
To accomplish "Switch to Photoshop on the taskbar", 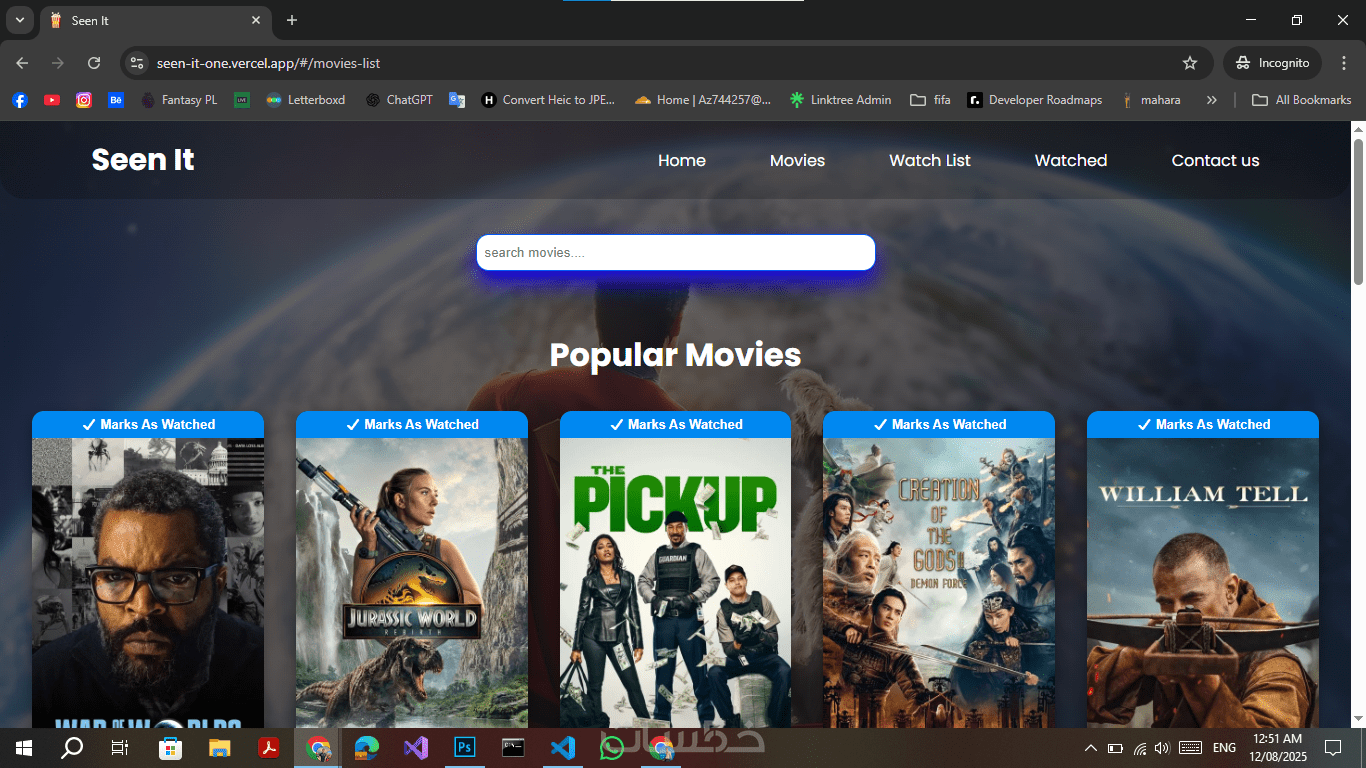I will 465,747.
